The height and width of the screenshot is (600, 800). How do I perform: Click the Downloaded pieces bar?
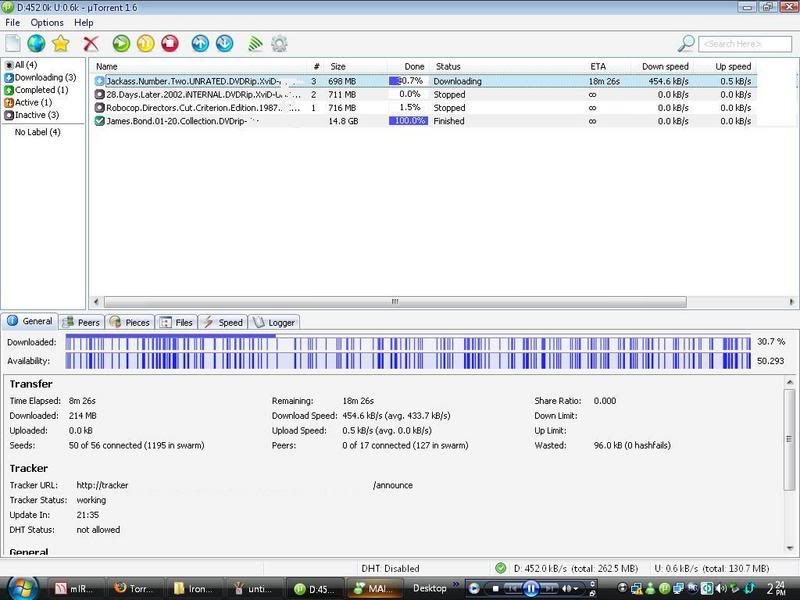pyautogui.click(x=408, y=342)
